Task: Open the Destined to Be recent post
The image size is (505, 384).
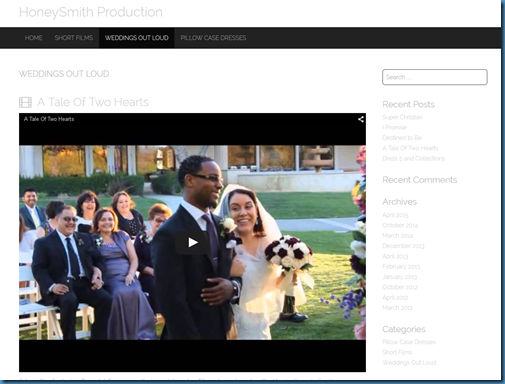Action: coord(402,138)
